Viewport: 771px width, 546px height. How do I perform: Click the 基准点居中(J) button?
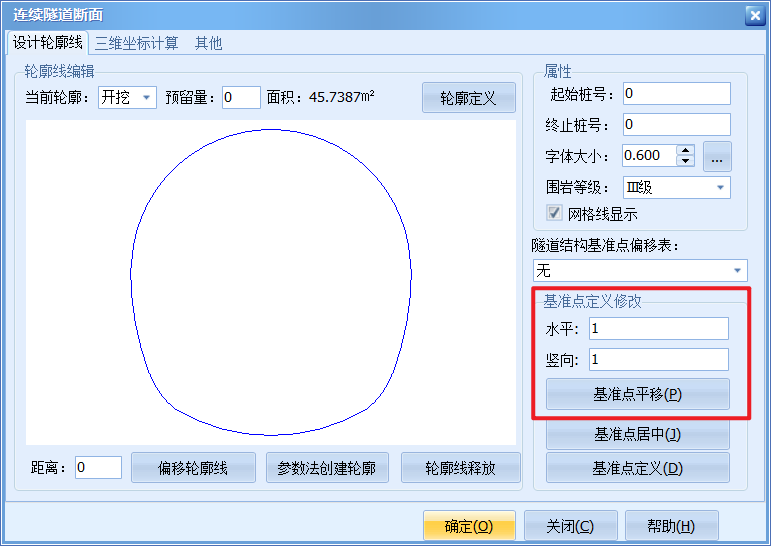click(638, 434)
